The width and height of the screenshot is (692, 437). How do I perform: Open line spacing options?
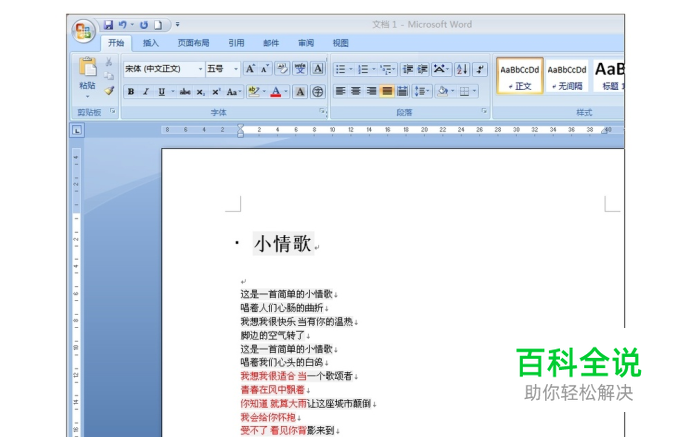pos(421,91)
